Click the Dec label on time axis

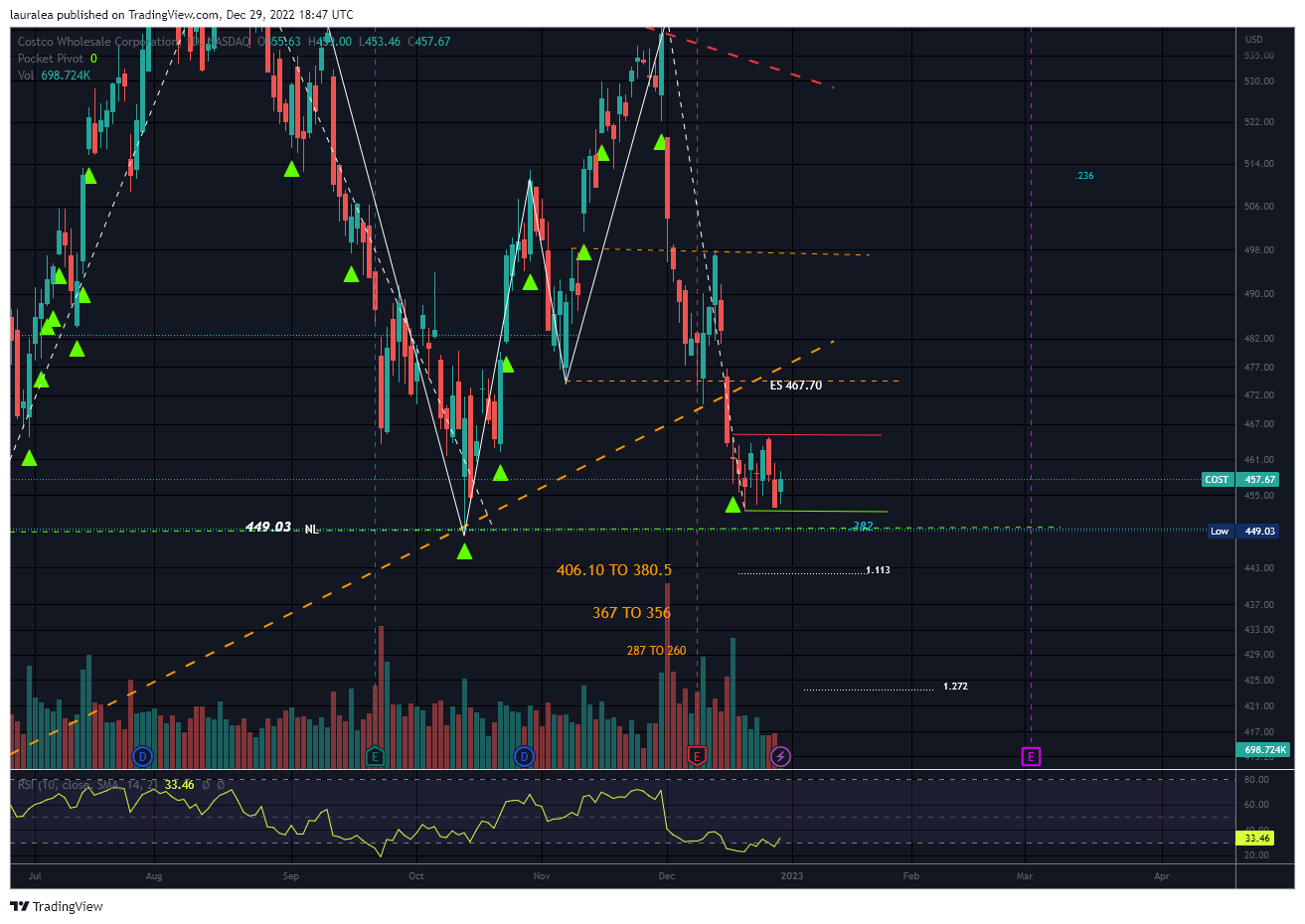pos(667,876)
